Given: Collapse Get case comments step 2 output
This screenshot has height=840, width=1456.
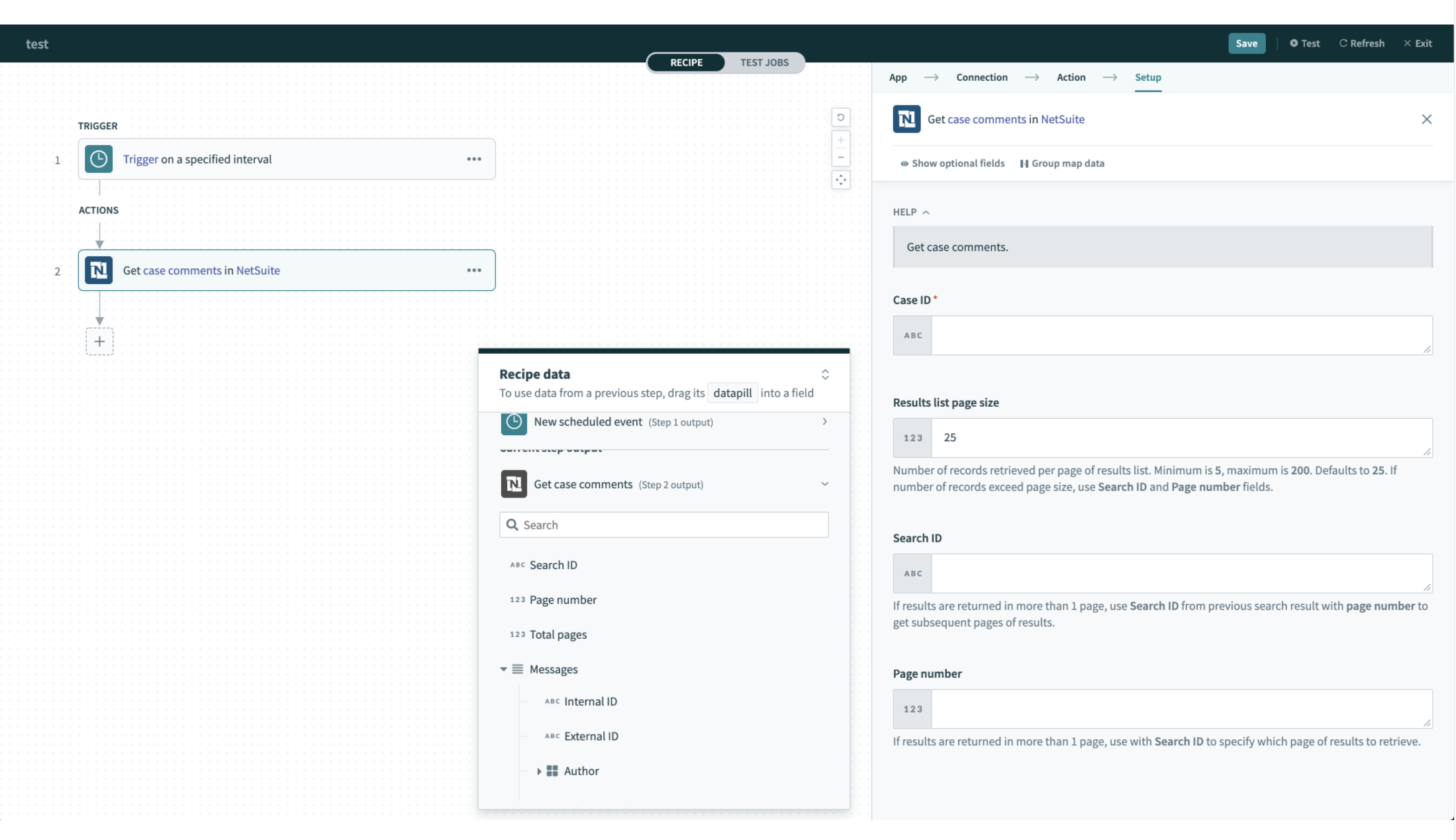Looking at the screenshot, I should [x=824, y=484].
